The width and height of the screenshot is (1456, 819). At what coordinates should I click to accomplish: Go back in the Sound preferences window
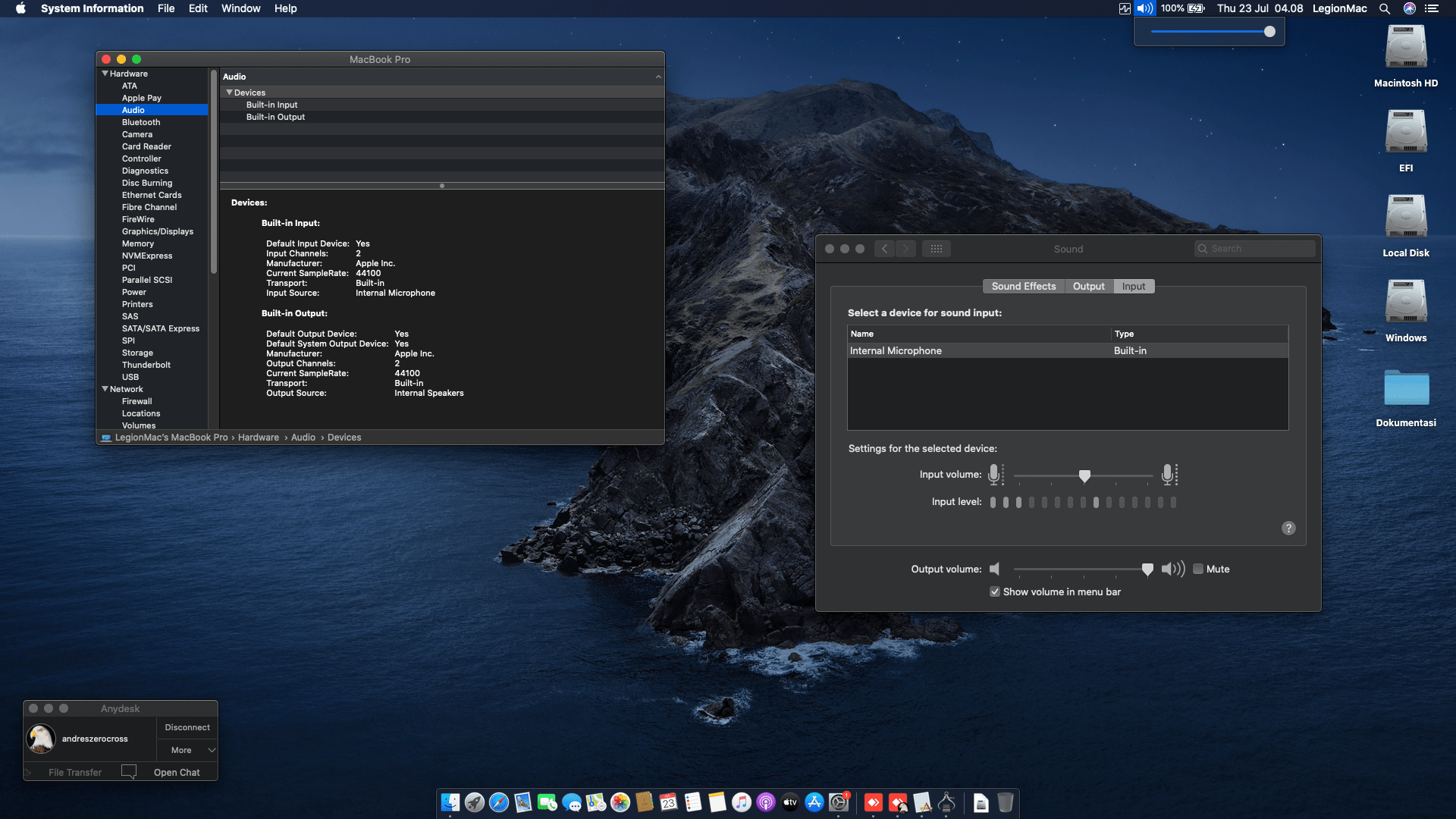pyautogui.click(x=884, y=249)
